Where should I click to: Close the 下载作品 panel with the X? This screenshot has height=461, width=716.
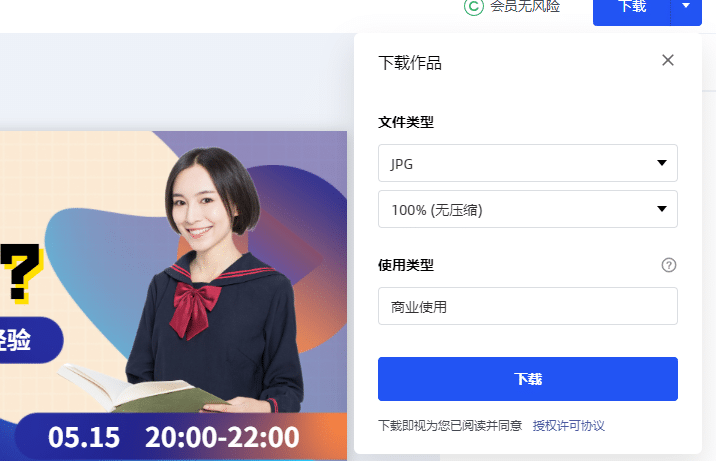pos(668,60)
